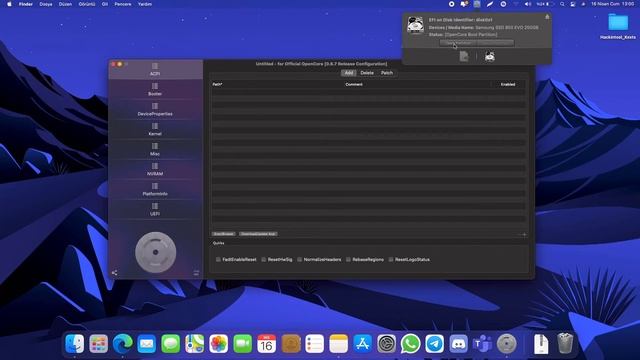Click the Comment column header

(354, 84)
